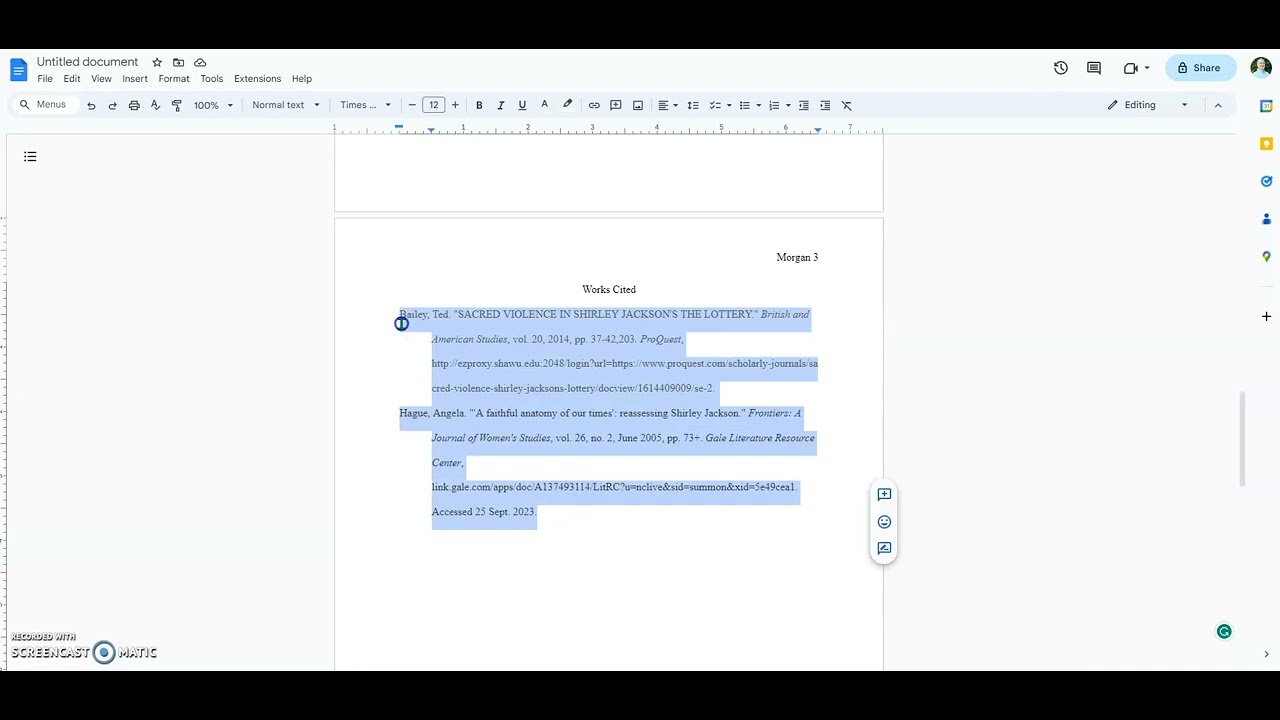Open the text alignment dropdown

click(x=667, y=105)
